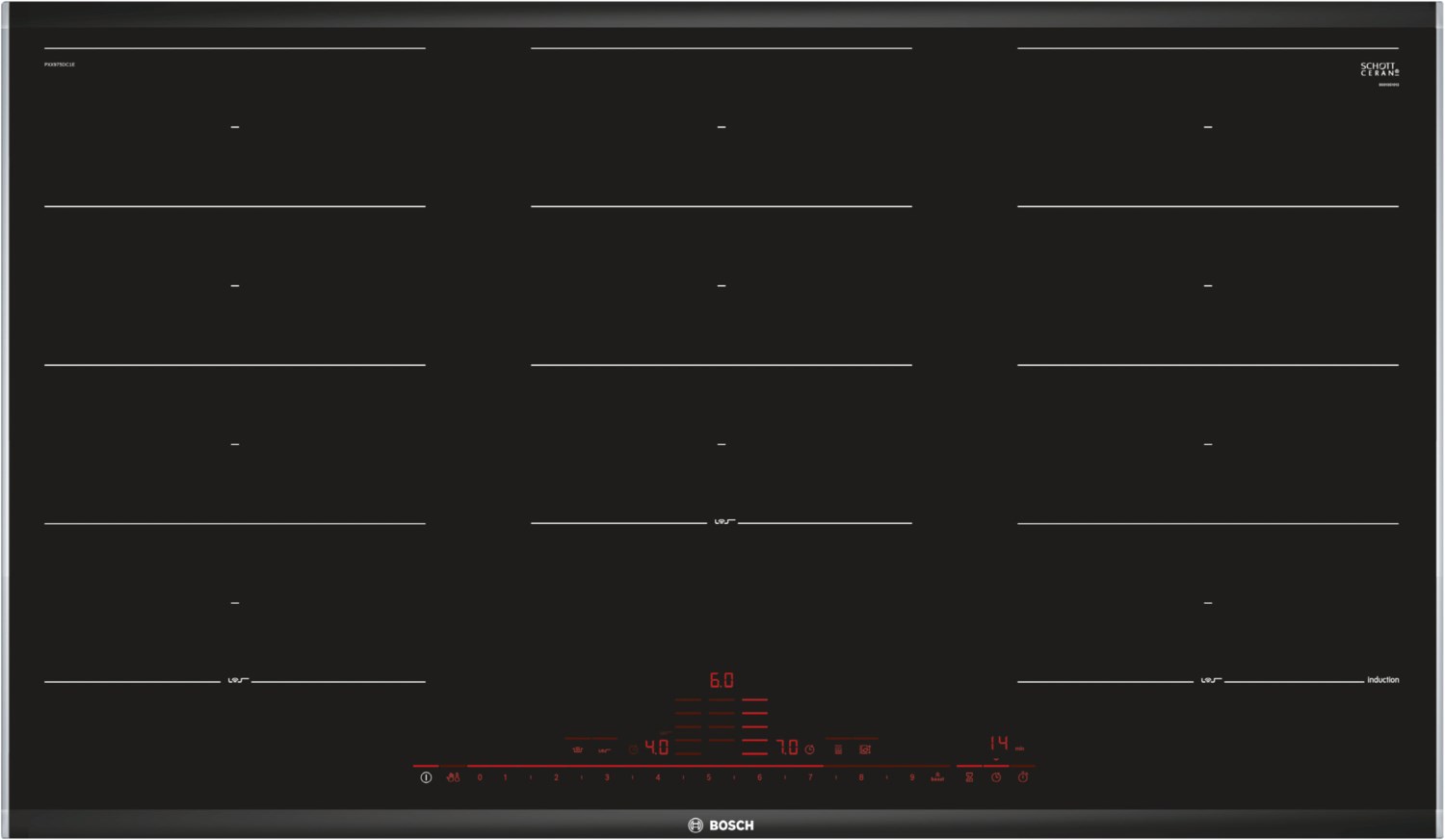Tap the childproof lock icon
The width and height of the screenshot is (1445, 840).
[453, 777]
